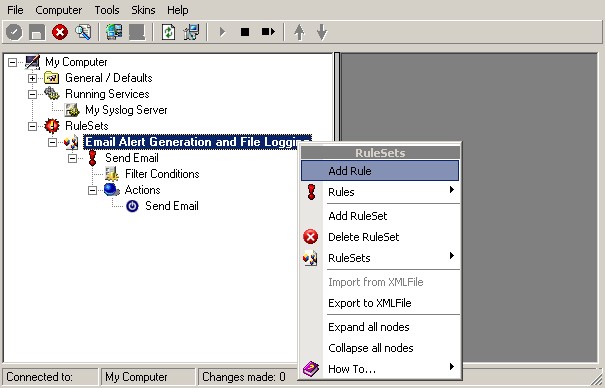Select the Filter Conditions tree item
This screenshot has width=605, height=388.
(162, 174)
